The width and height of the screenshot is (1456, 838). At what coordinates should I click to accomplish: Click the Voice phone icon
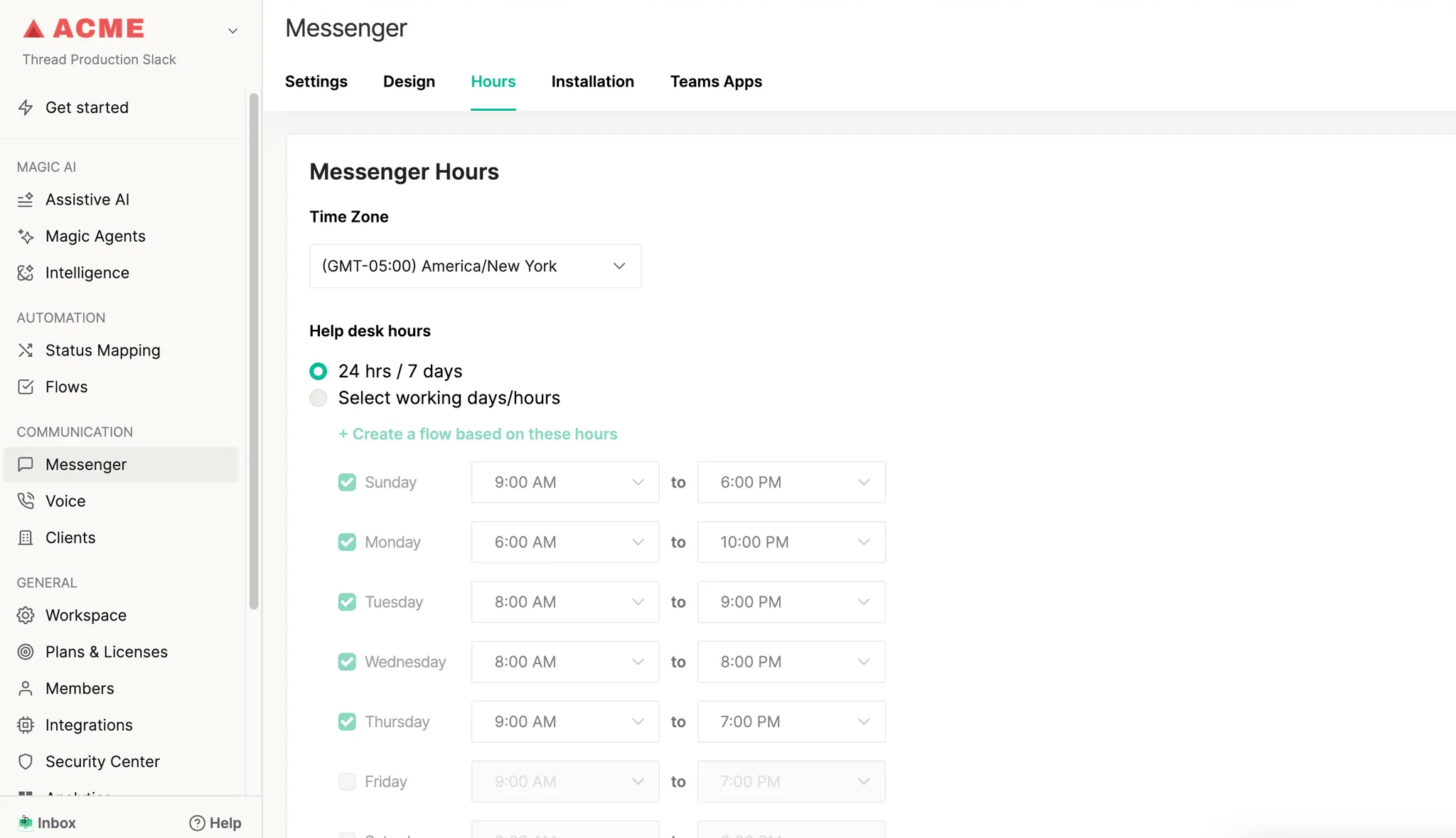[x=26, y=501]
